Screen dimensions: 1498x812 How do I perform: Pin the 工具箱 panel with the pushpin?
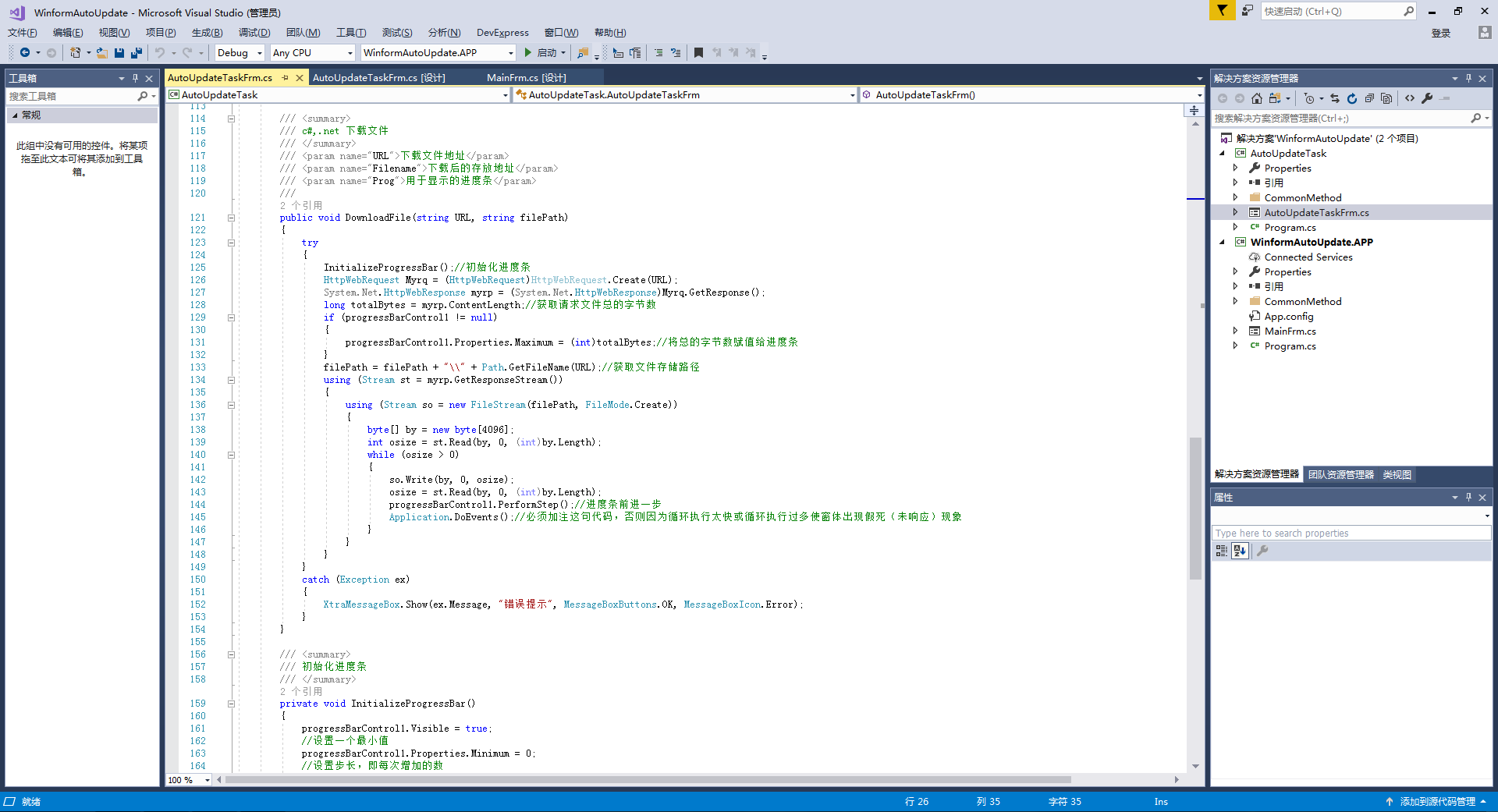[x=135, y=78]
